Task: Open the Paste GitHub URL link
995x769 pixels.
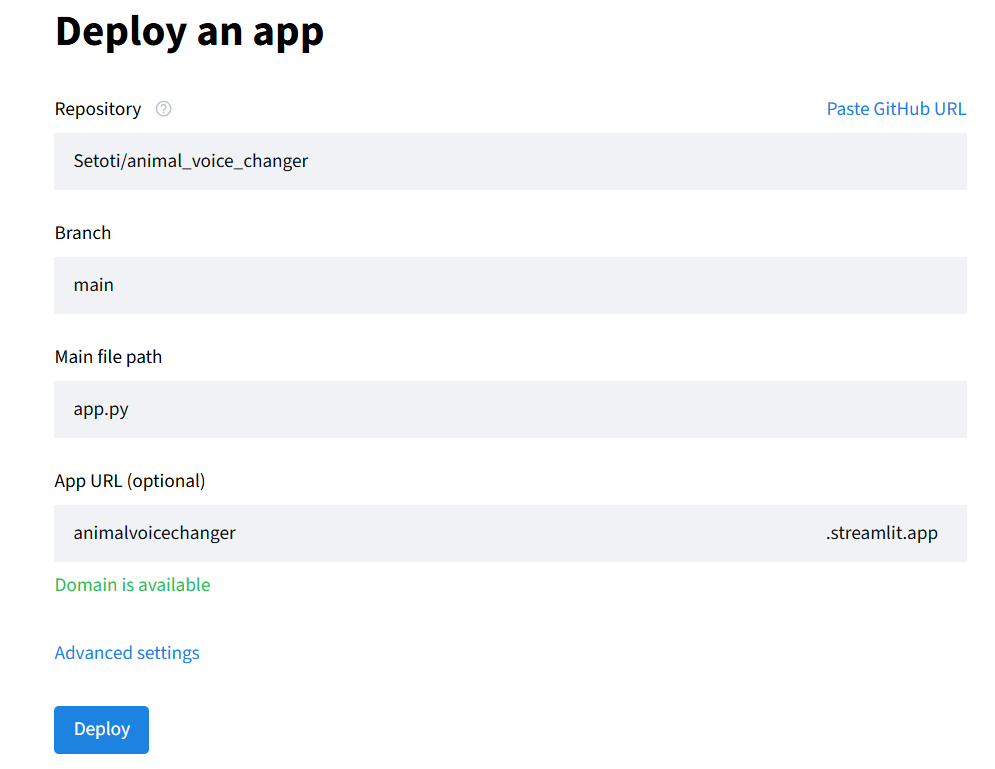Action: pos(896,109)
